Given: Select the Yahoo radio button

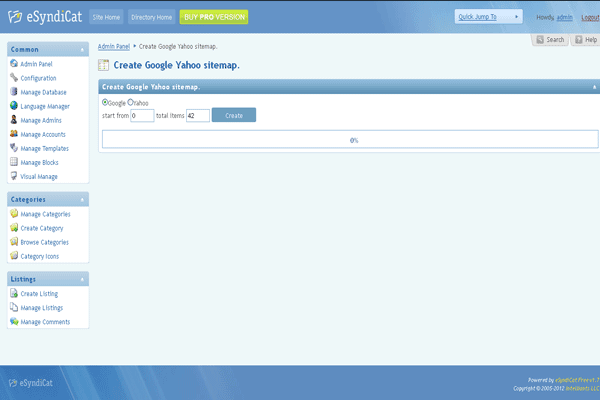Looking at the screenshot, I should click(x=131, y=102).
